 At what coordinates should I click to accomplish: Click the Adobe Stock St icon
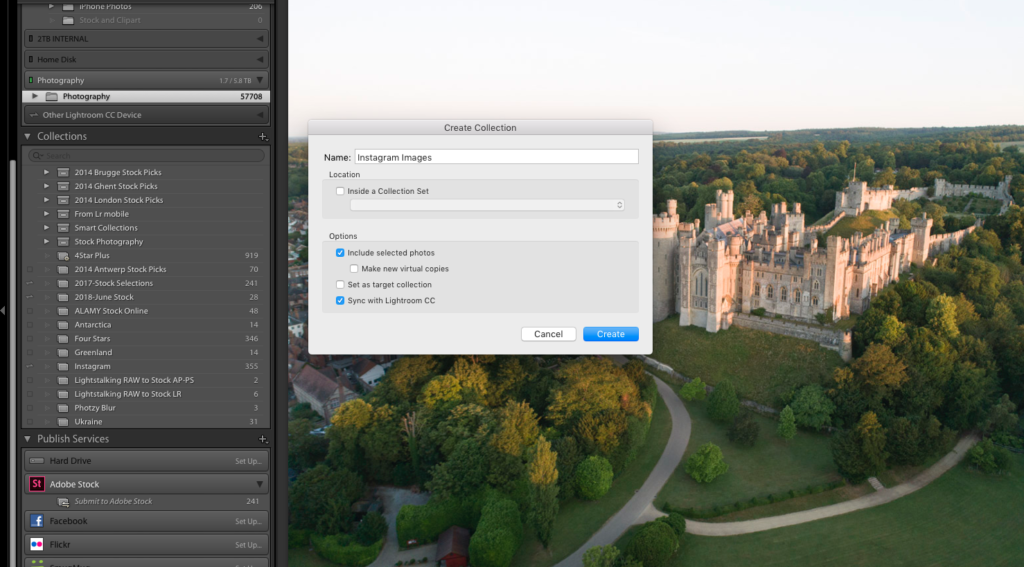tap(37, 484)
